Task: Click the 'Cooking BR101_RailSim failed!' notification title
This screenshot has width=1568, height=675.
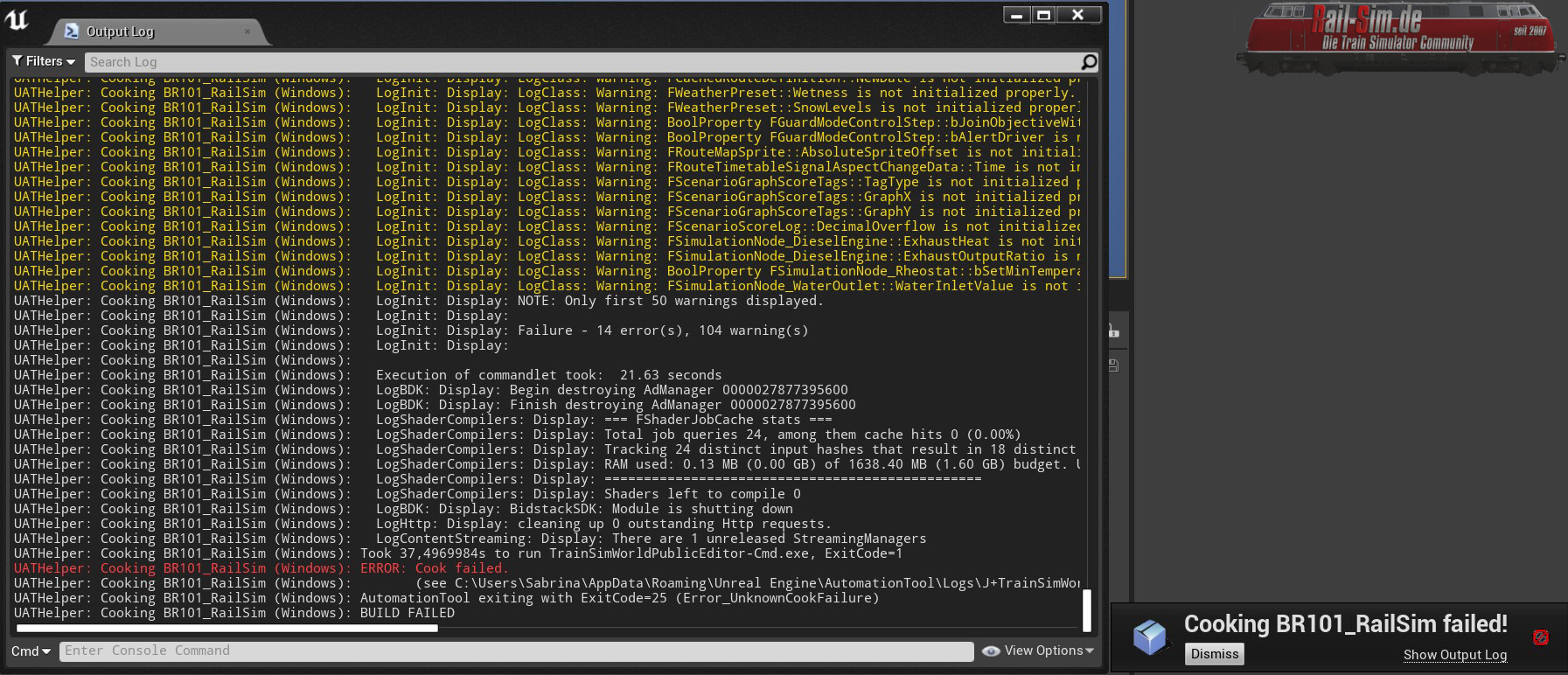Action: point(1346,624)
